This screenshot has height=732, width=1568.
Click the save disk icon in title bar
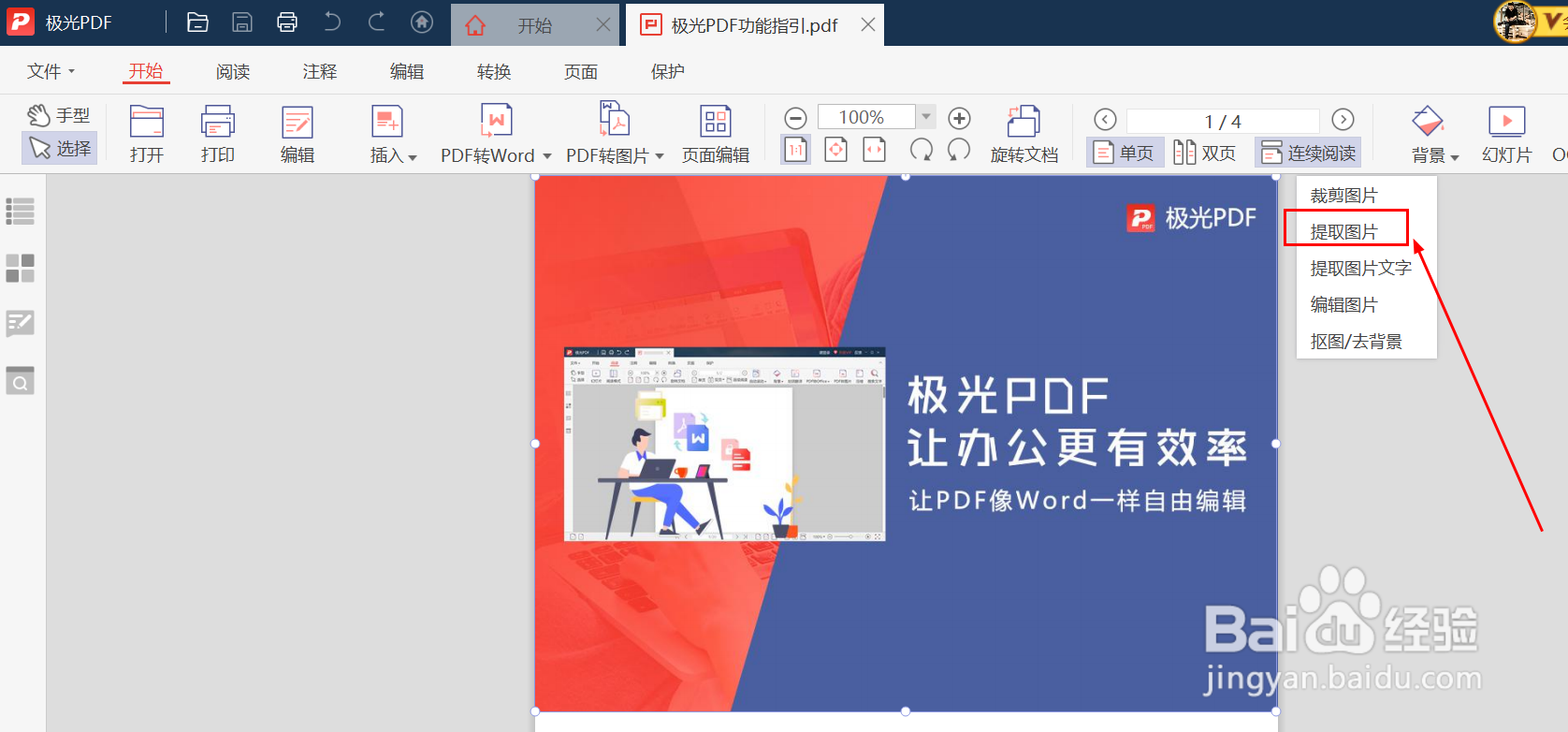pos(242,22)
